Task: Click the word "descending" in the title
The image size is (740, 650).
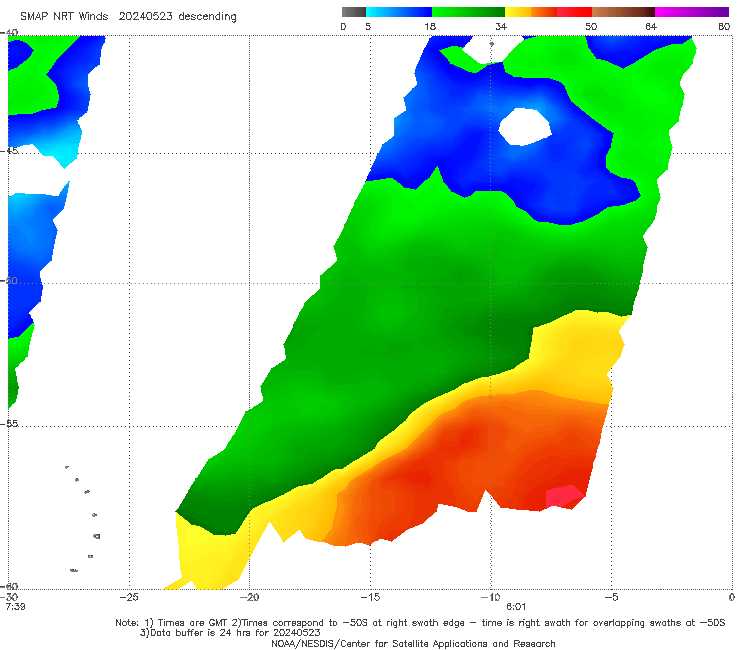Action: (x=208, y=16)
